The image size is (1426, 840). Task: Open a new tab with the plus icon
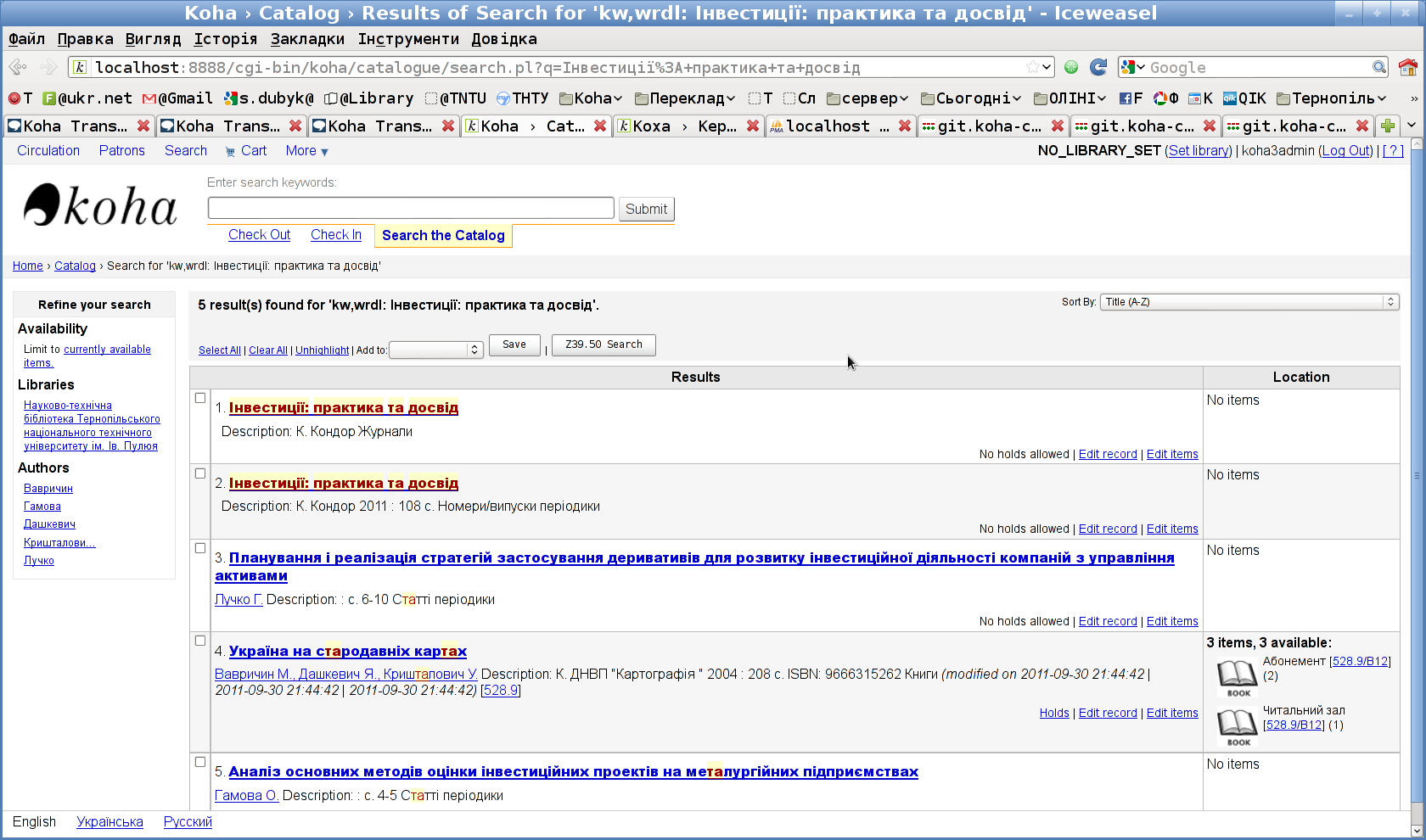[1388, 126]
